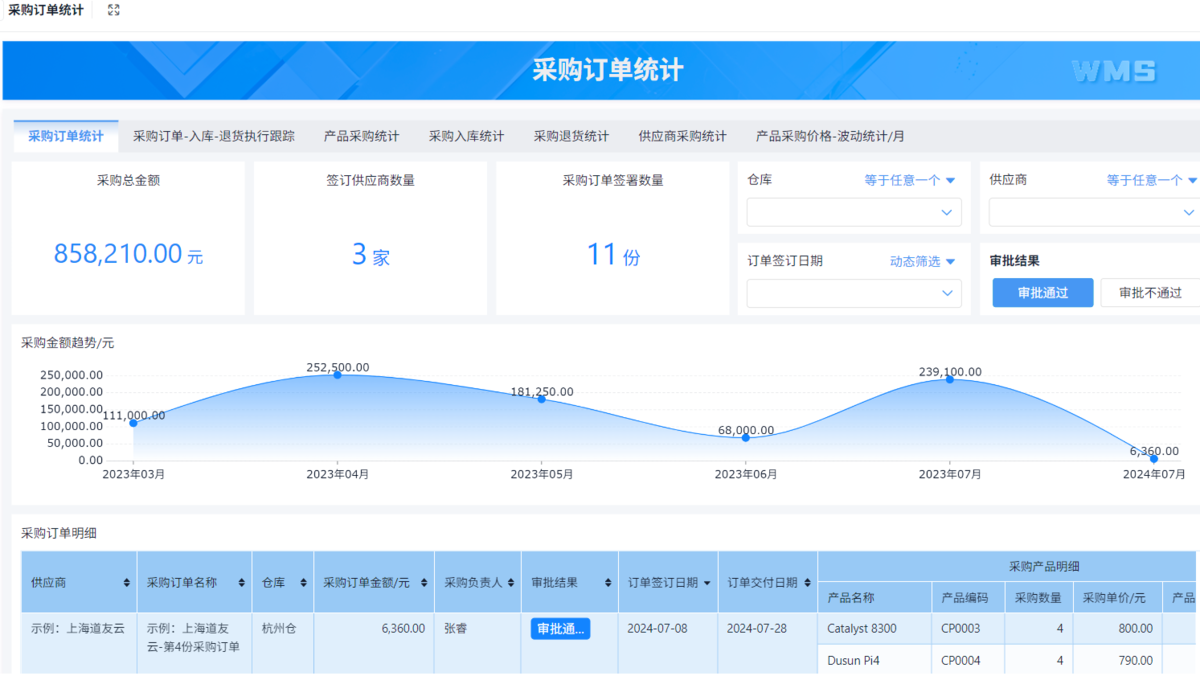The height and width of the screenshot is (676, 1200).
Task: Expand the 等于任意一个 condition for 仓库
Action: [x=910, y=180]
